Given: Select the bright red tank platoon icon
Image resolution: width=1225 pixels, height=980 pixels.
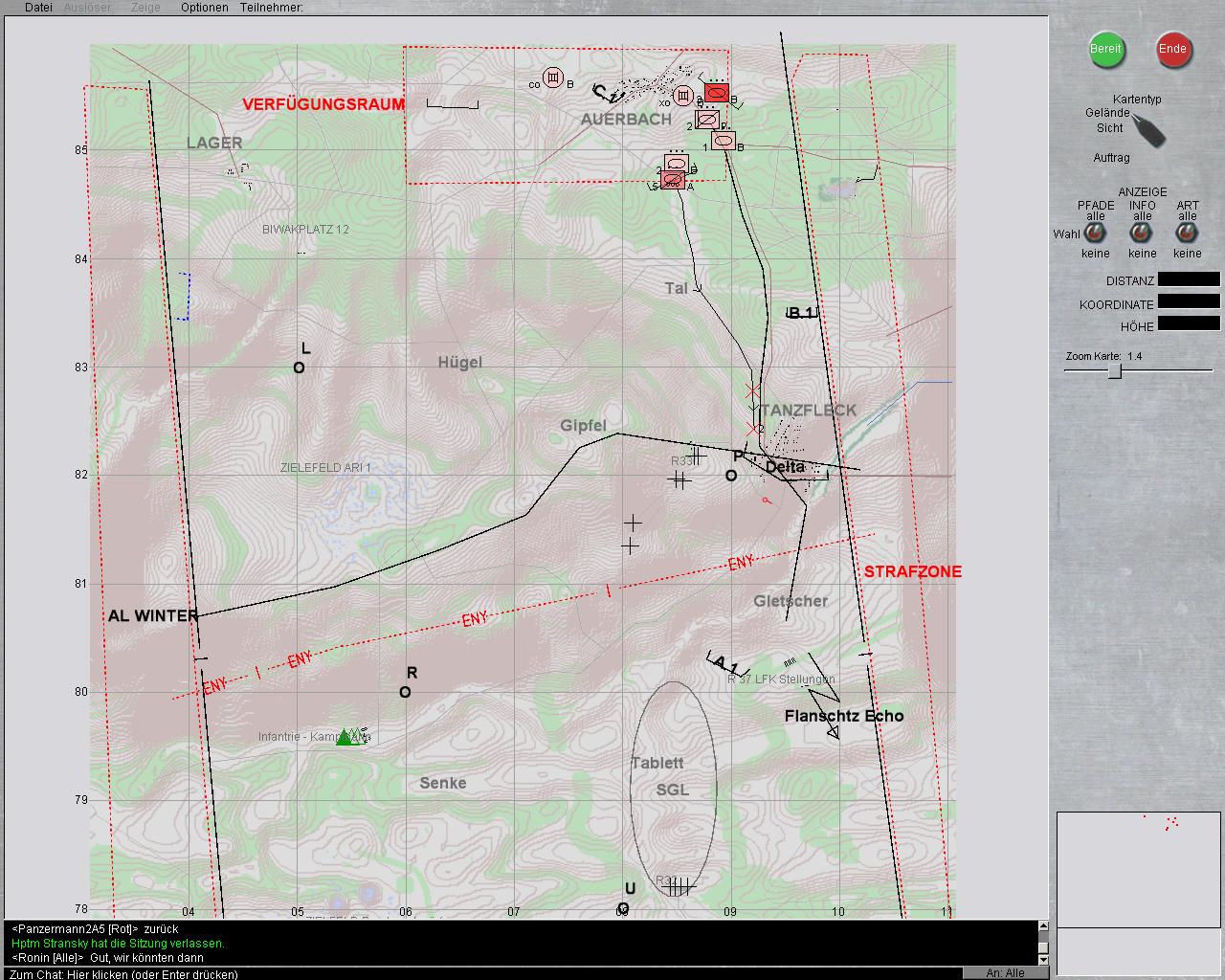Looking at the screenshot, I should coord(717,93).
